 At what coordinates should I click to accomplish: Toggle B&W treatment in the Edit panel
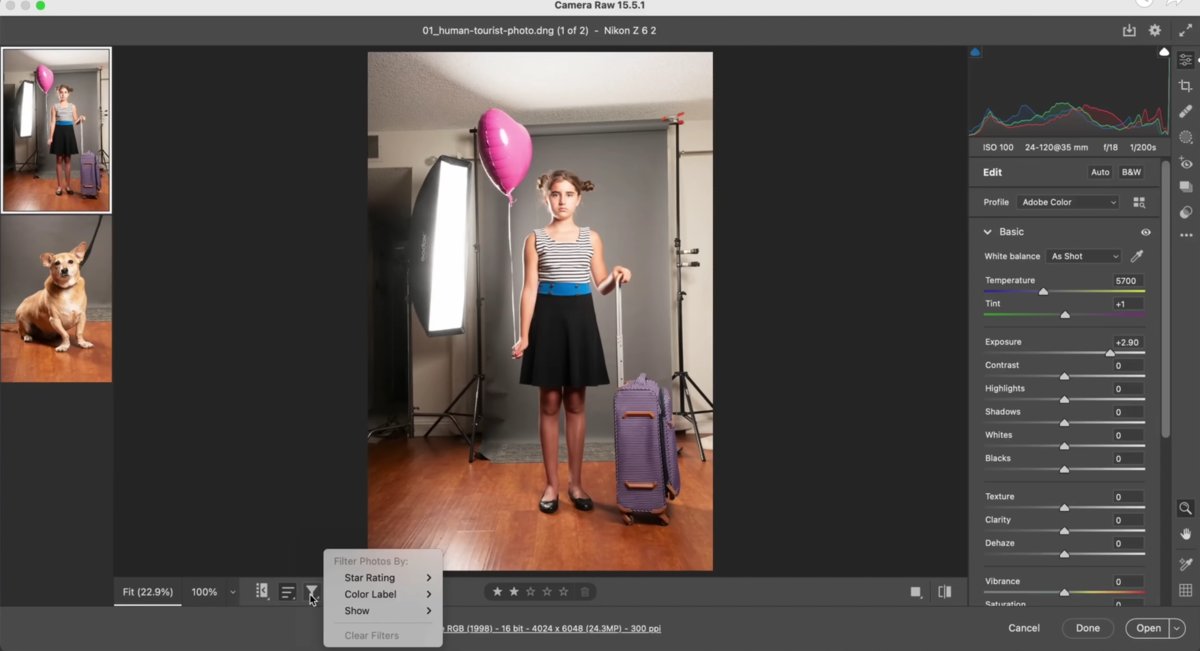coord(1131,172)
